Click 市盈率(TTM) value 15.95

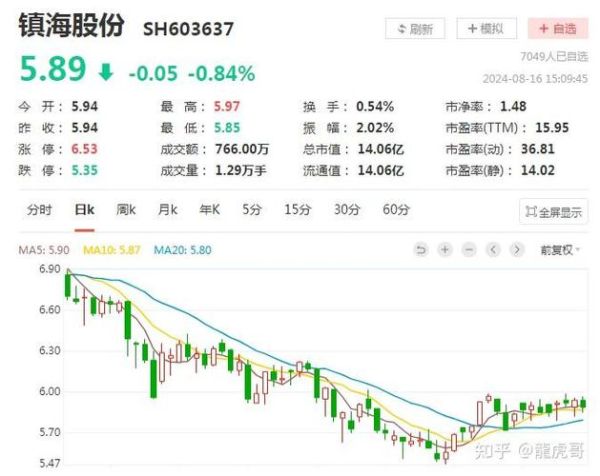pyautogui.click(x=552, y=128)
